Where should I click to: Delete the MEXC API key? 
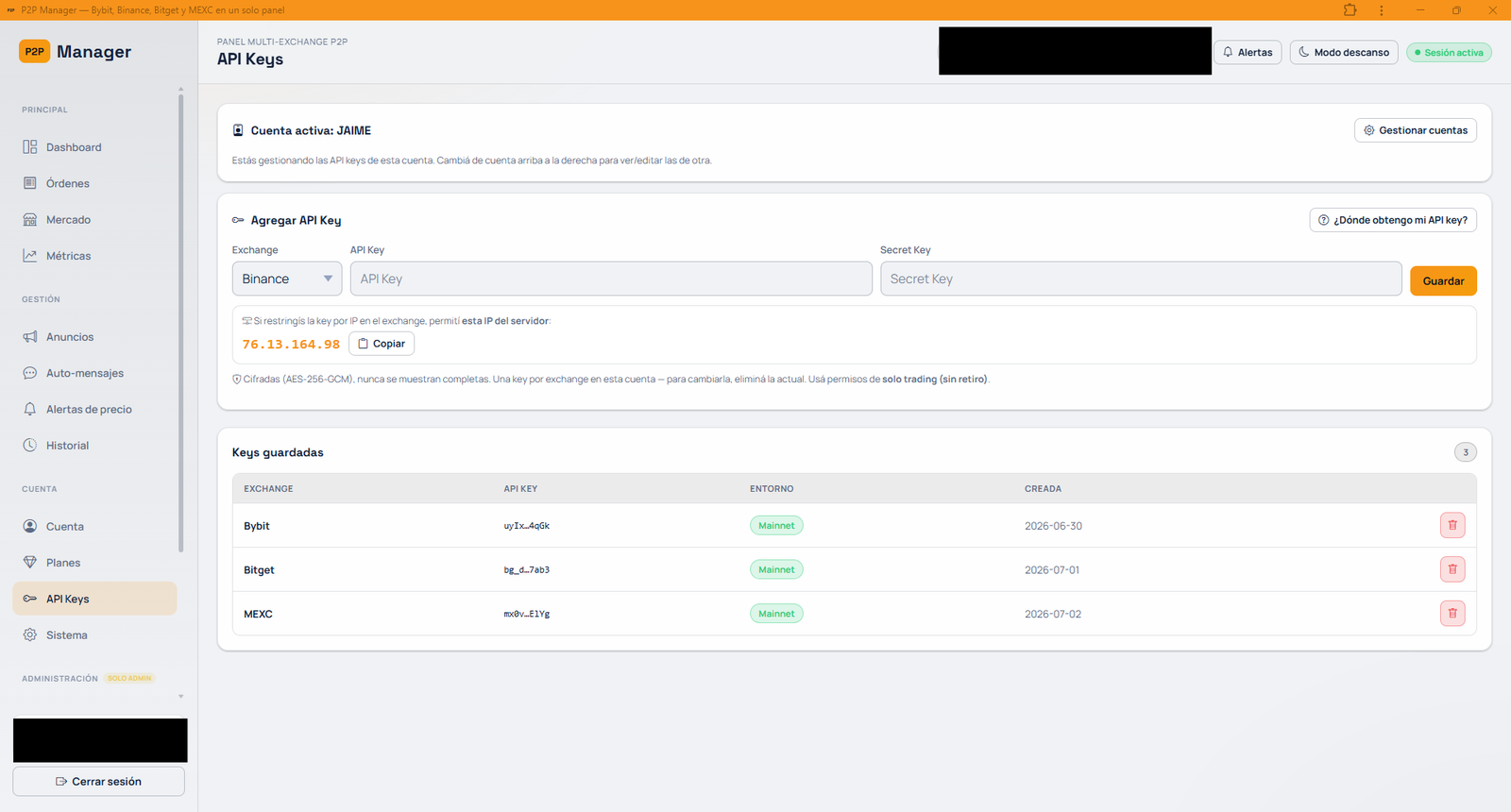pos(1452,614)
